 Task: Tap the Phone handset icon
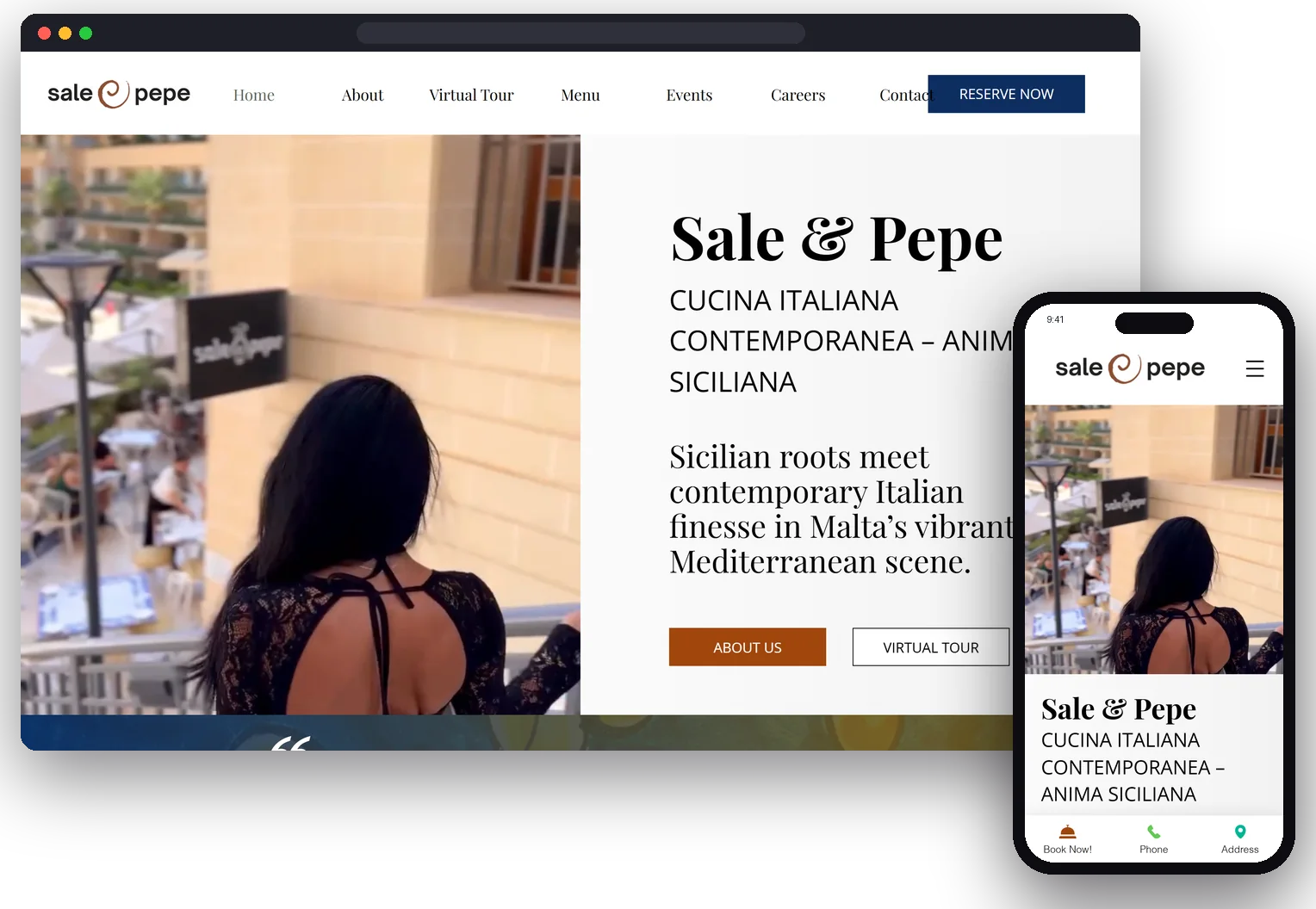pyautogui.click(x=1153, y=832)
